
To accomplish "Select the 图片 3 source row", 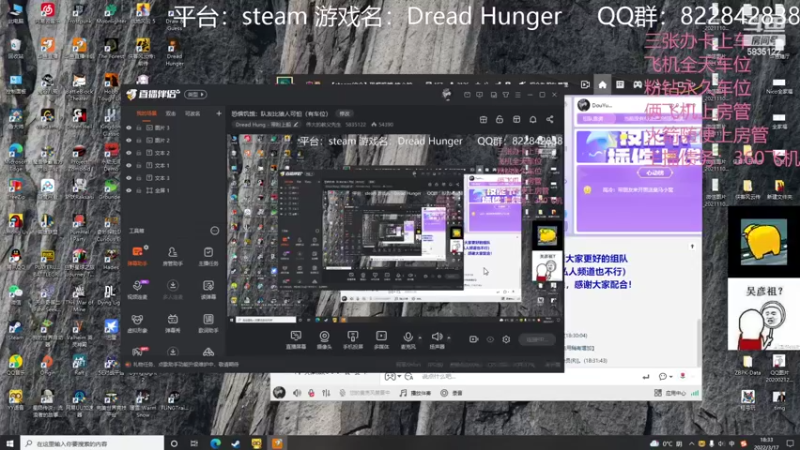I will pos(173,128).
